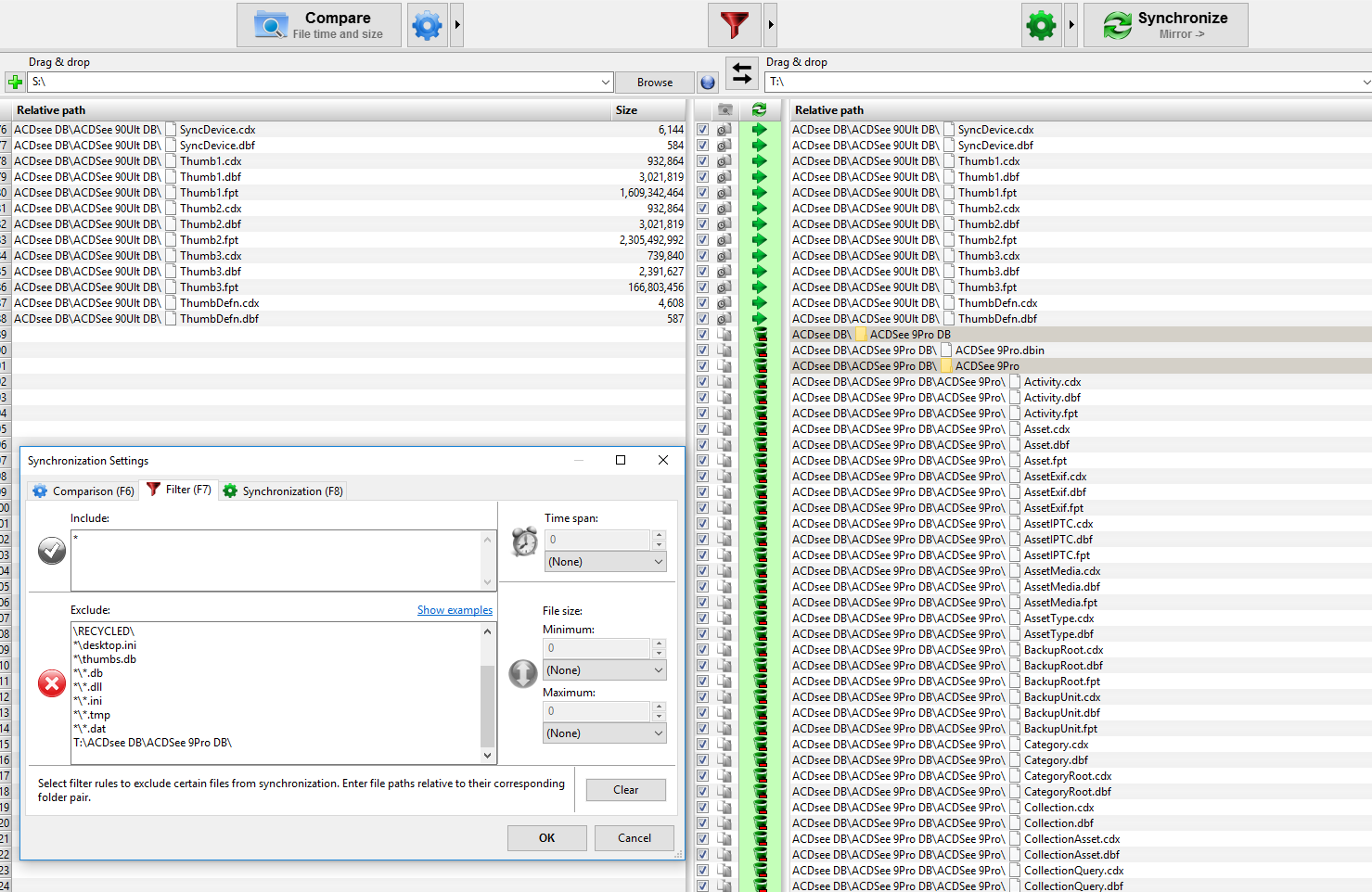Uncheck the checkbox for SyncDevice.cdx row
The height and width of the screenshot is (892, 1372).
coord(702,130)
